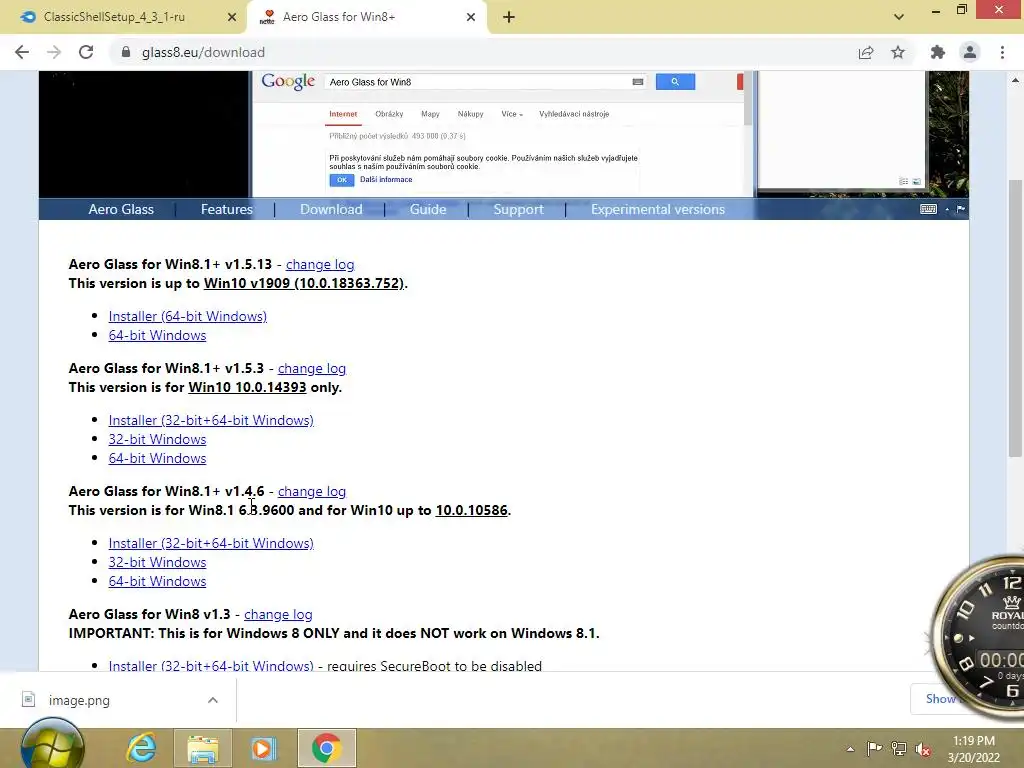Click the image.png file icon

28,699
